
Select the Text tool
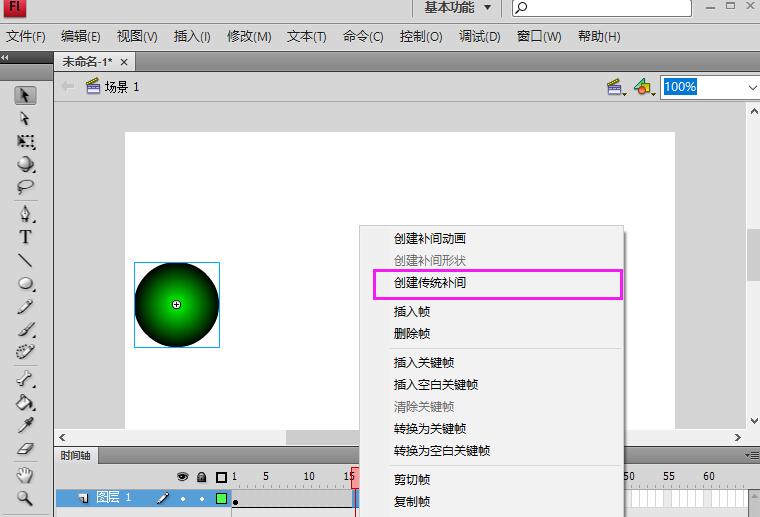(25, 237)
